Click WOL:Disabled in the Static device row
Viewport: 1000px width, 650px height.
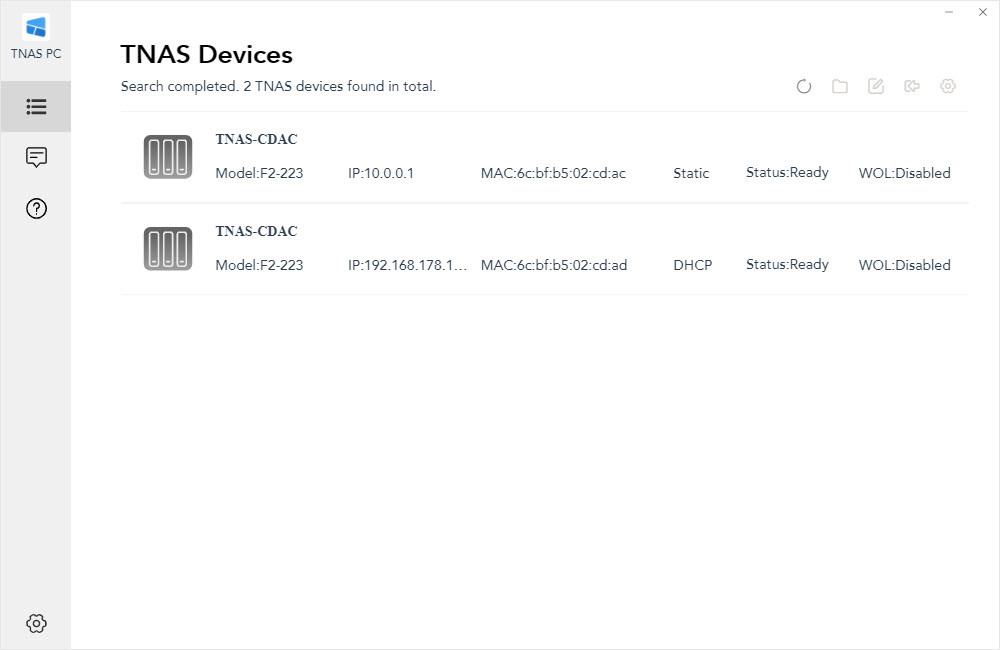[904, 173]
